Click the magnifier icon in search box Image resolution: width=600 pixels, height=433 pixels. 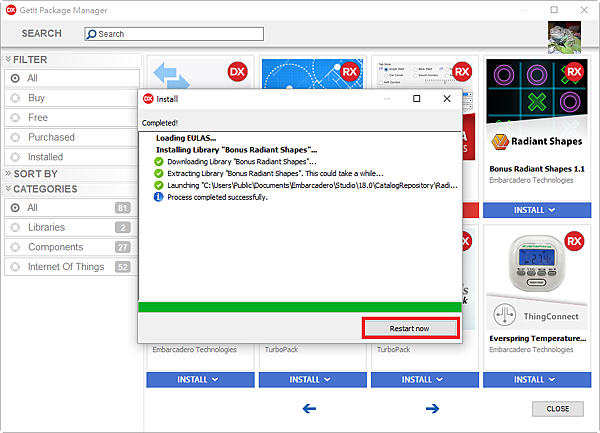tap(91, 34)
